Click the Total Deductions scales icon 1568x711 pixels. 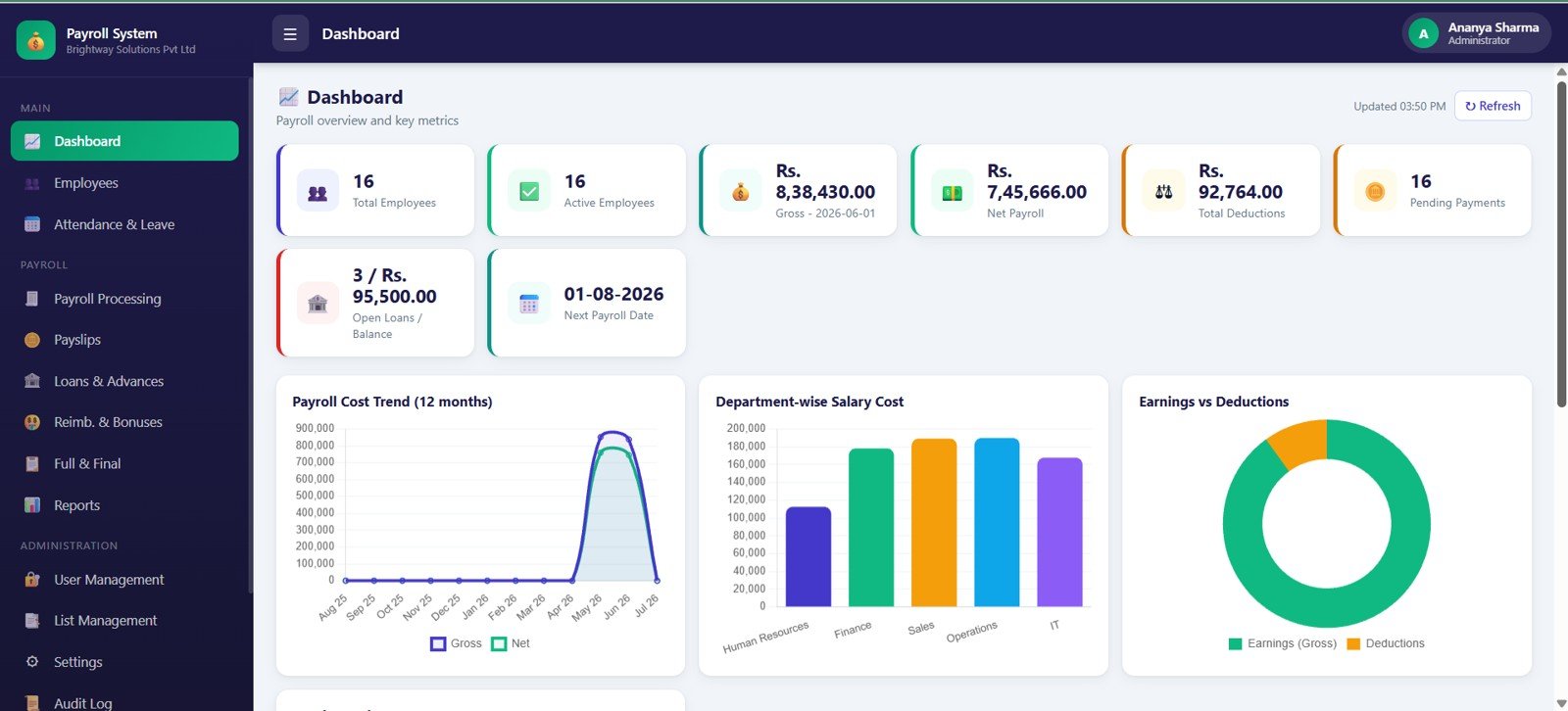pyautogui.click(x=1164, y=191)
